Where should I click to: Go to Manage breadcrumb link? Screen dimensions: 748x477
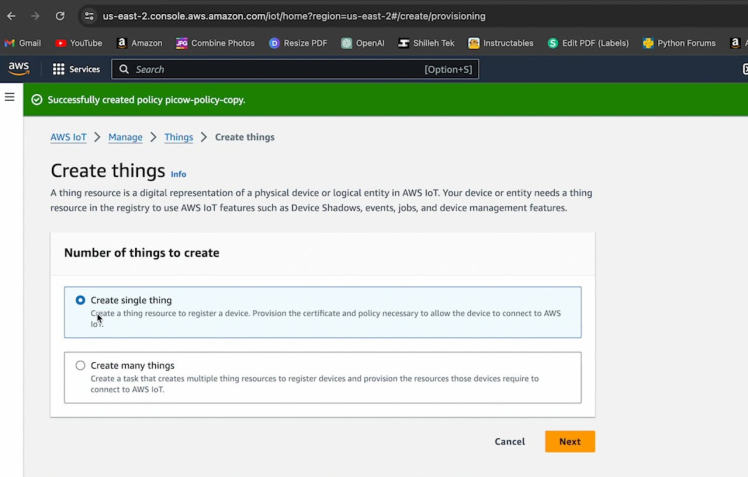click(125, 137)
